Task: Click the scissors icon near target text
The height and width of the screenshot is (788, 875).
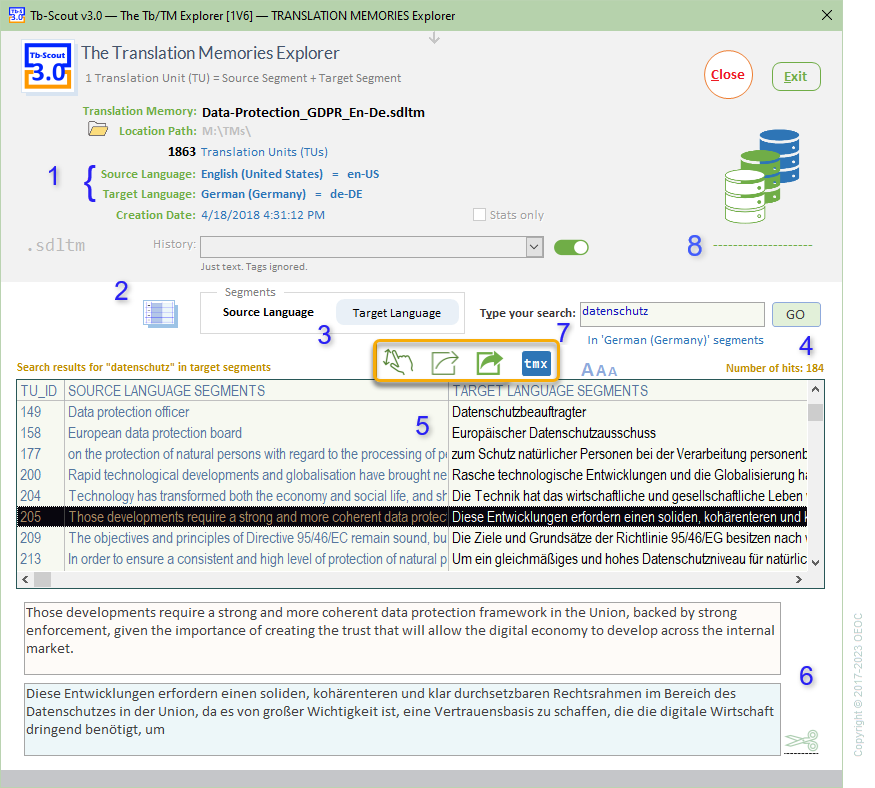Action: coord(800,741)
